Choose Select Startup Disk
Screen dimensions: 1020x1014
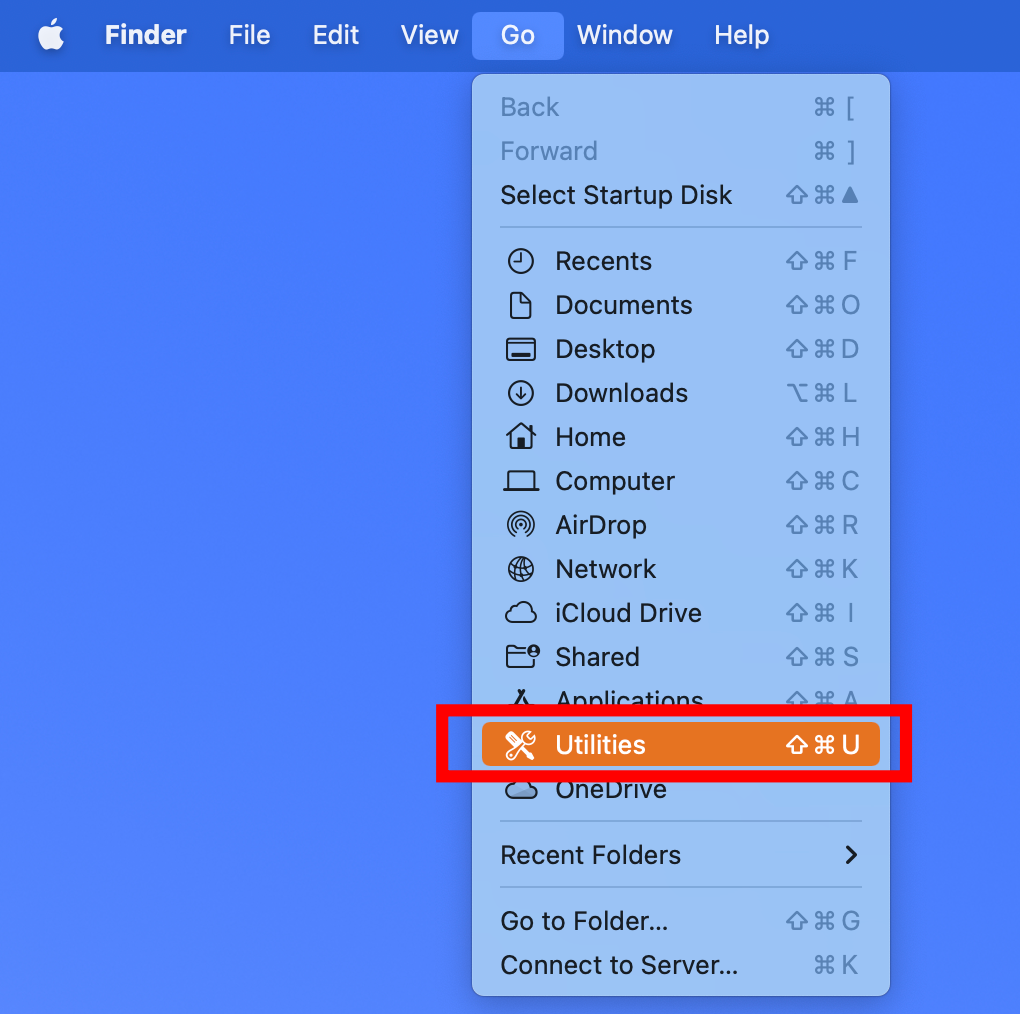point(616,195)
